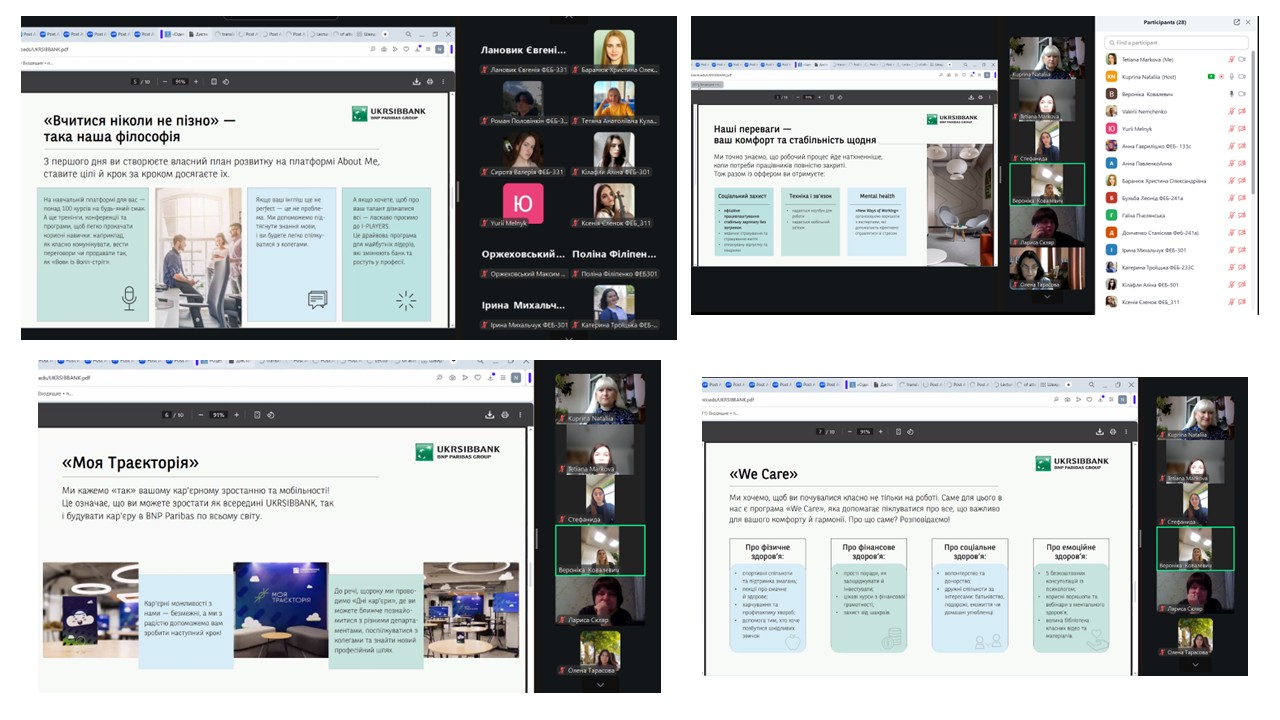Toggle the camera icon next to Tetiana Markova (Me)
The width and height of the screenshot is (1280, 720).
tap(1242, 59)
